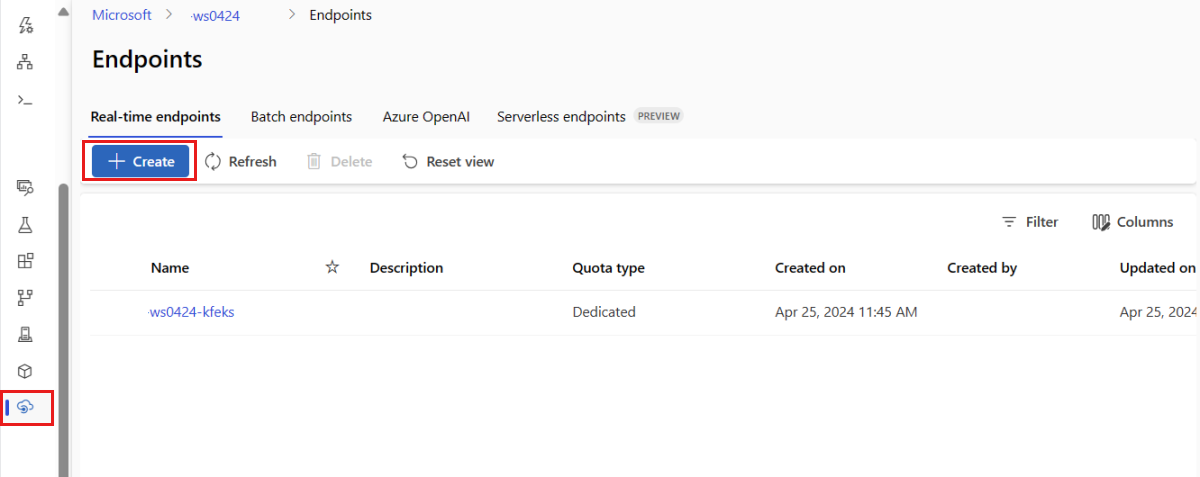Open the Columns chooser
Screen dimensions: 1200x477
[1133, 222]
